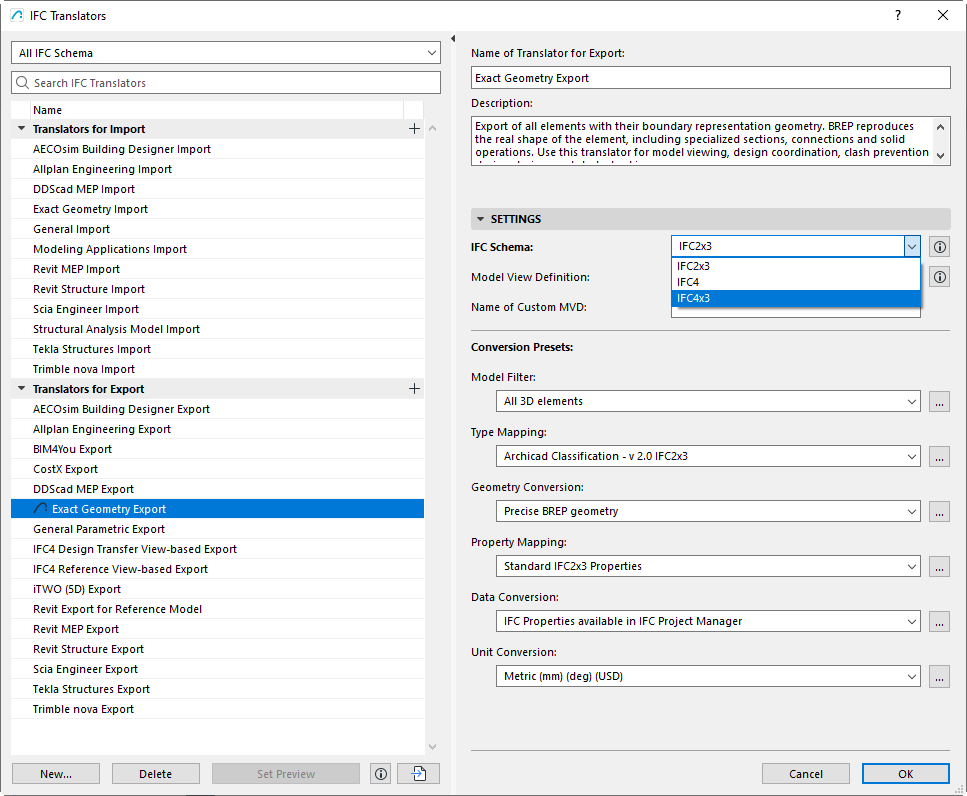Image resolution: width=967 pixels, height=796 pixels.
Task: Select Structural Analysis Model Import
Action: click(x=218, y=329)
